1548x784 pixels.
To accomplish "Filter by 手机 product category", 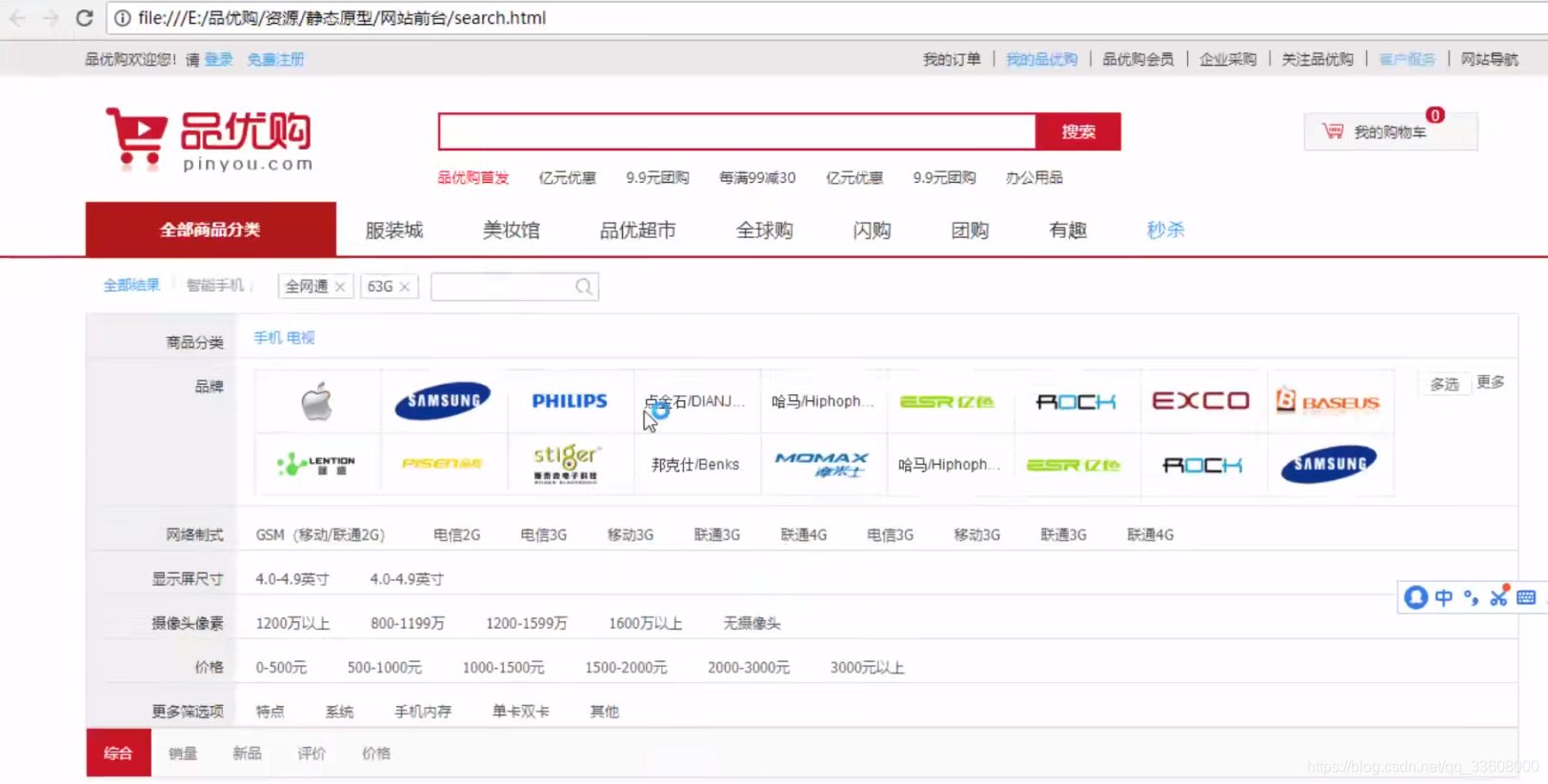I will tap(268, 337).
